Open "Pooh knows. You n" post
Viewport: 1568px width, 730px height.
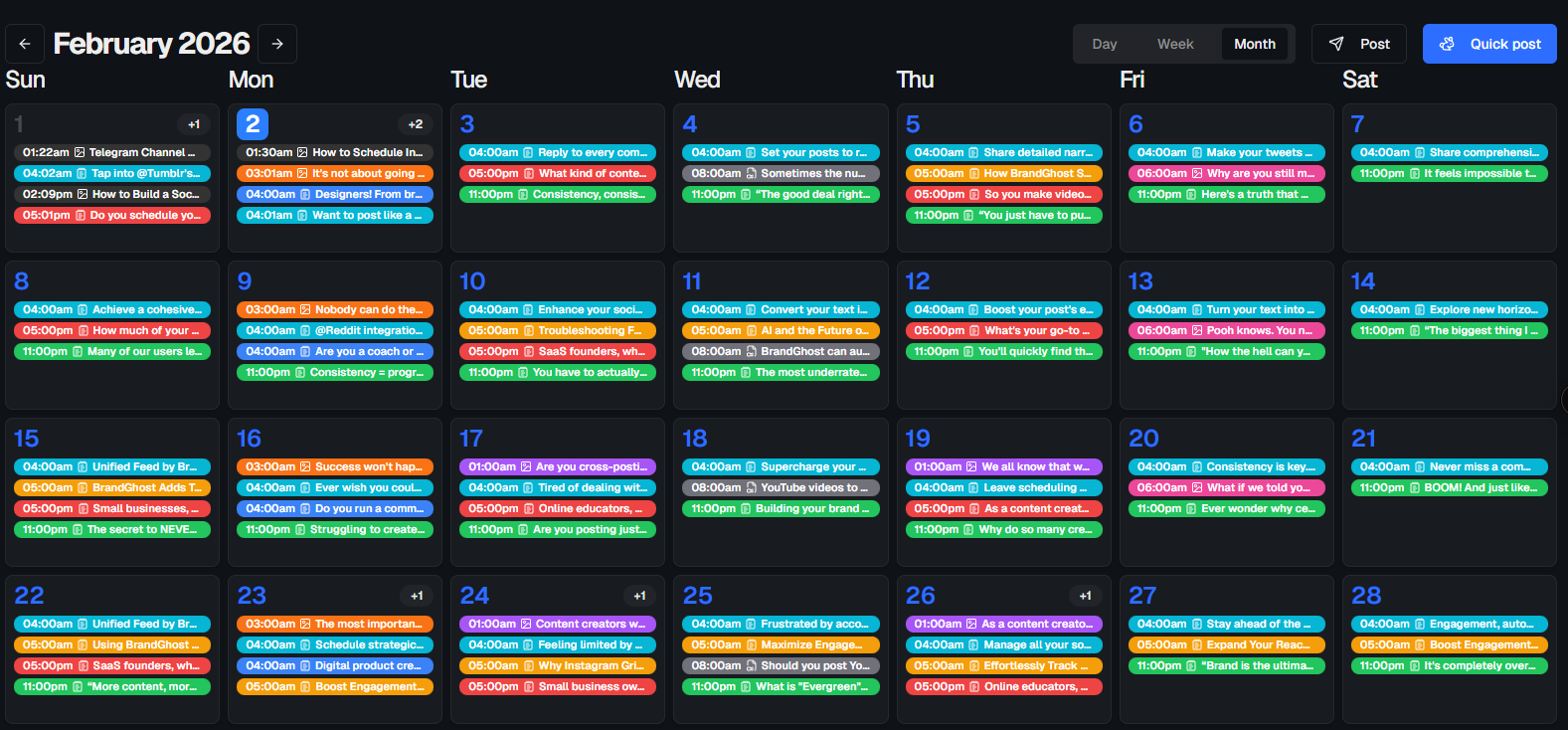click(1227, 330)
